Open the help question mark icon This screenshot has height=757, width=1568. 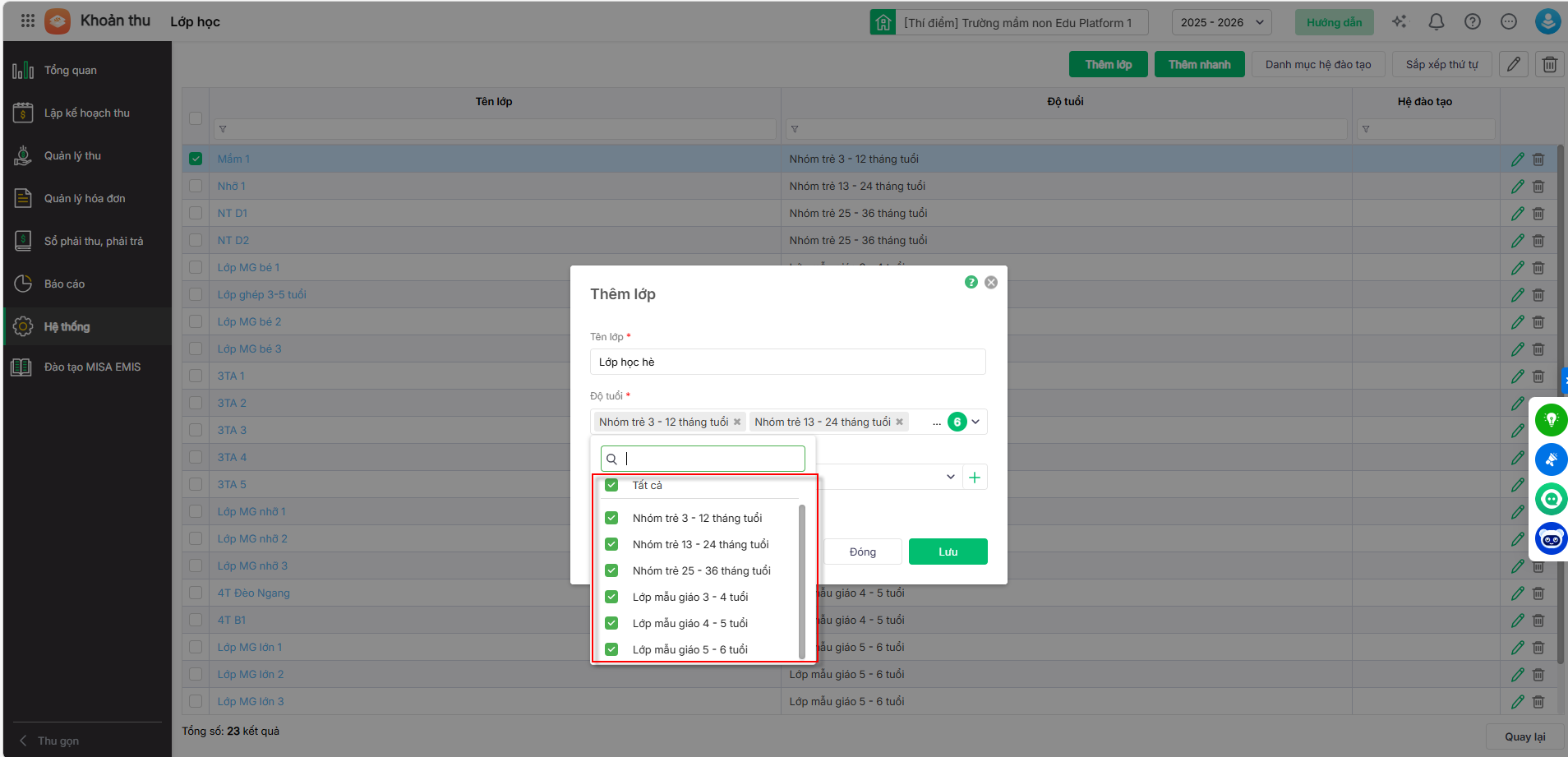(1473, 22)
